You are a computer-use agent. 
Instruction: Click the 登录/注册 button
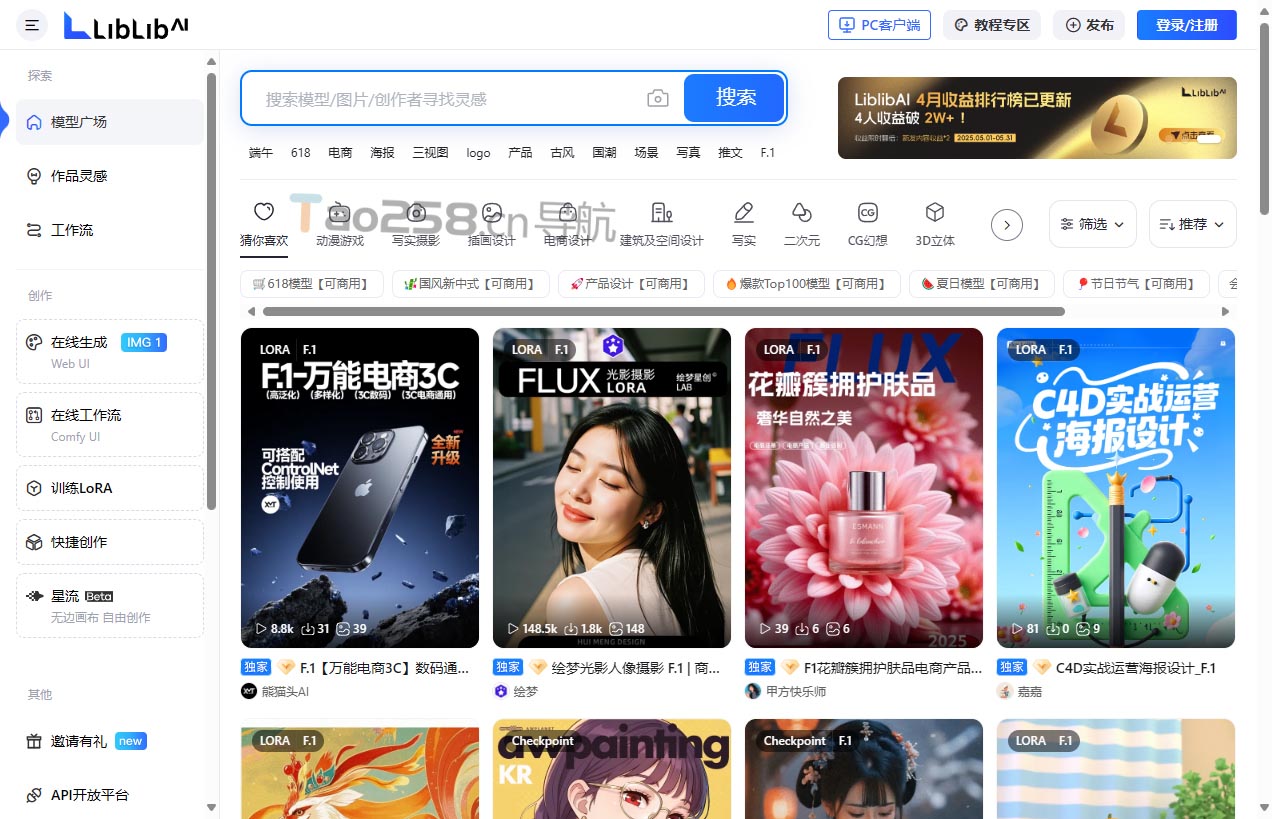tap(1186, 25)
